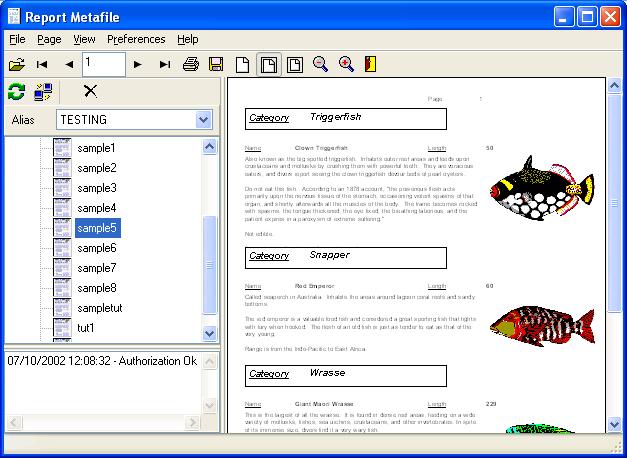Click the tut1 report icon

click(x=62, y=328)
